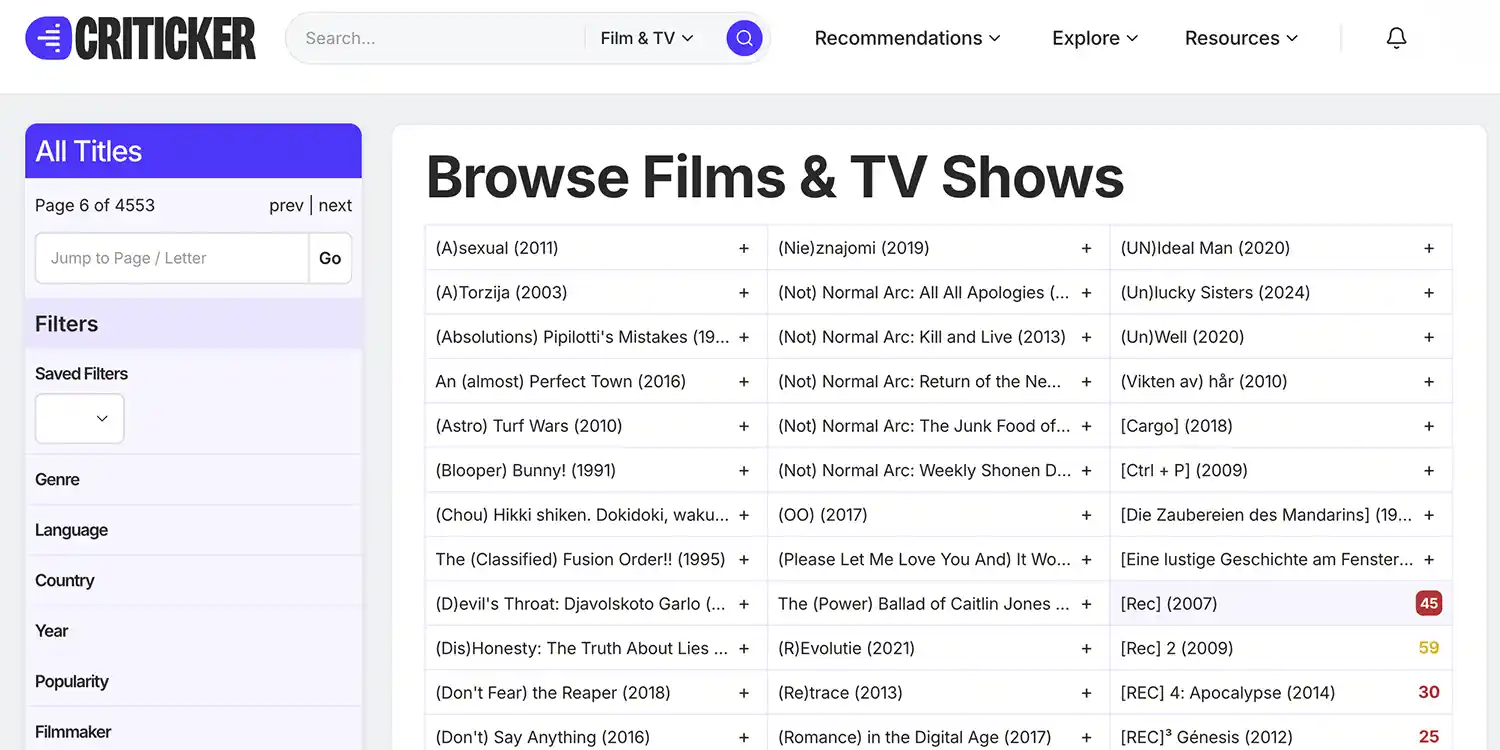Click plus for (UN)Ideal Man (2020)
Viewport: 1500px width, 750px height.
[1429, 248]
